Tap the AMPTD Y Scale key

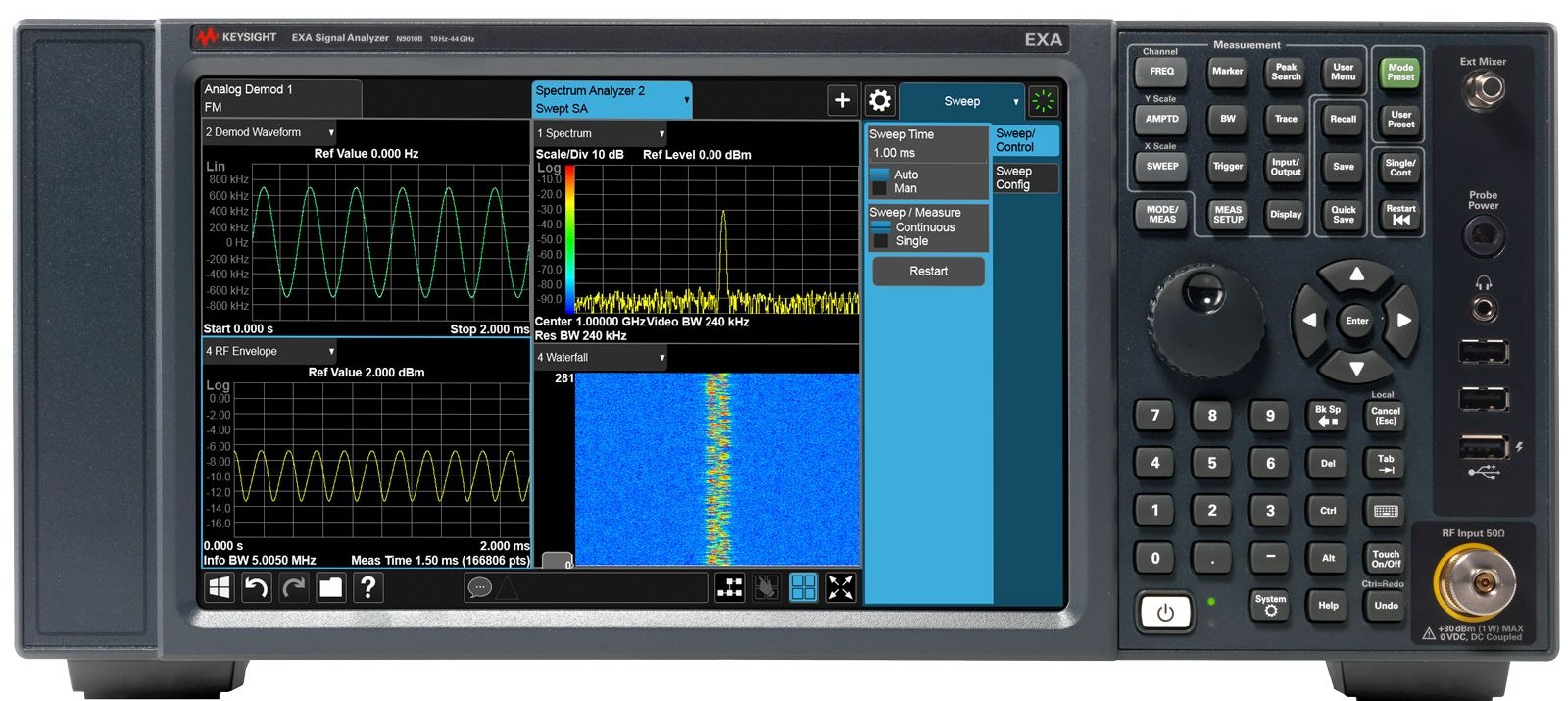coord(1162,119)
